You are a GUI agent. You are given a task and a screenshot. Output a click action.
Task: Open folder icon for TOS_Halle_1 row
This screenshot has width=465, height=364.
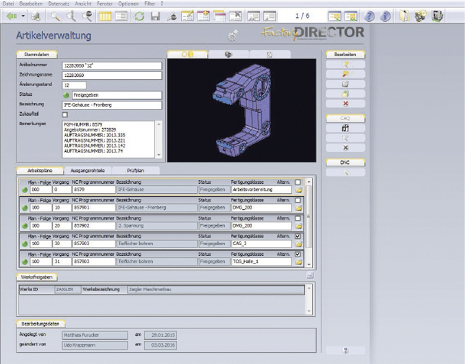(x=298, y=262)
